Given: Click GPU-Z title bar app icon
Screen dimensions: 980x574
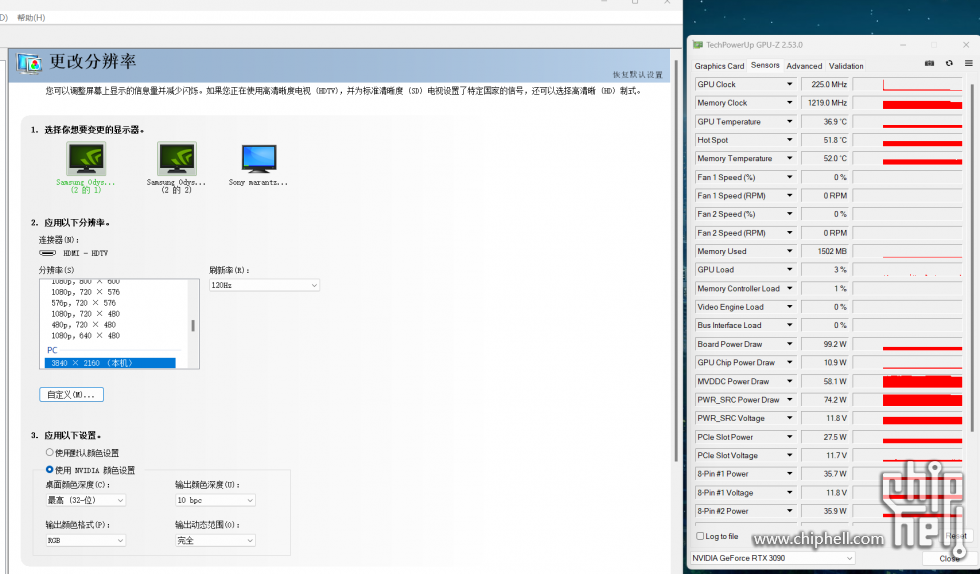Looking at the screenshot, I should click(x=698, y=45).
